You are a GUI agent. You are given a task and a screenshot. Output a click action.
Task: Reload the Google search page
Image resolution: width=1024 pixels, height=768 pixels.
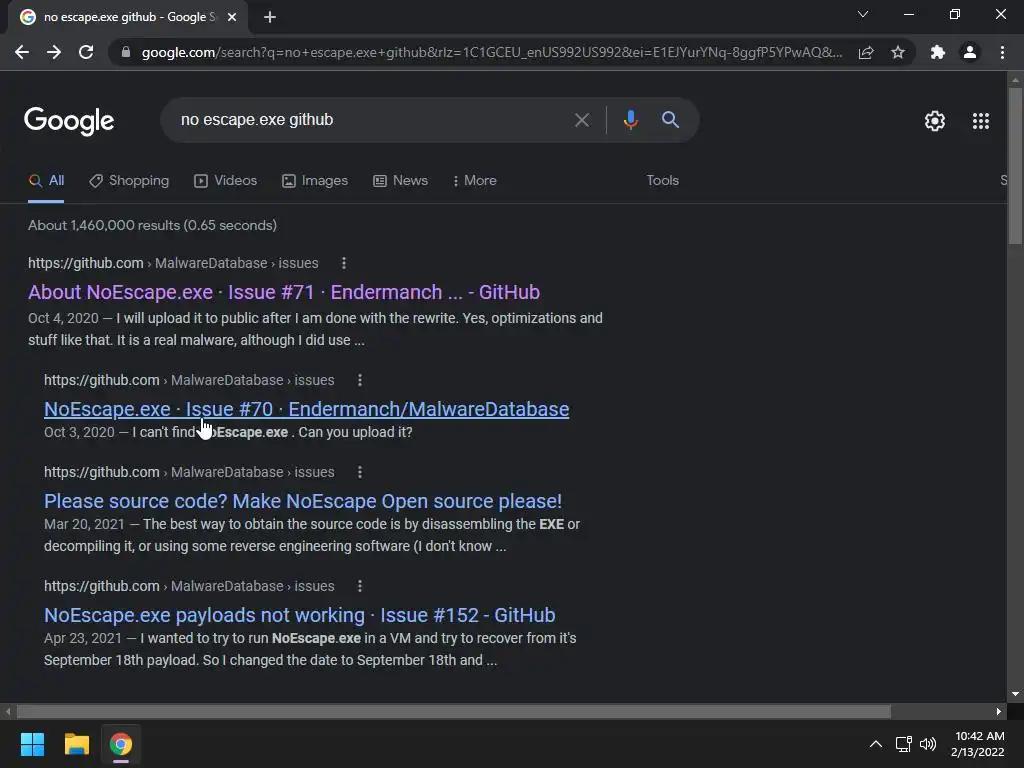pos(86,52)
